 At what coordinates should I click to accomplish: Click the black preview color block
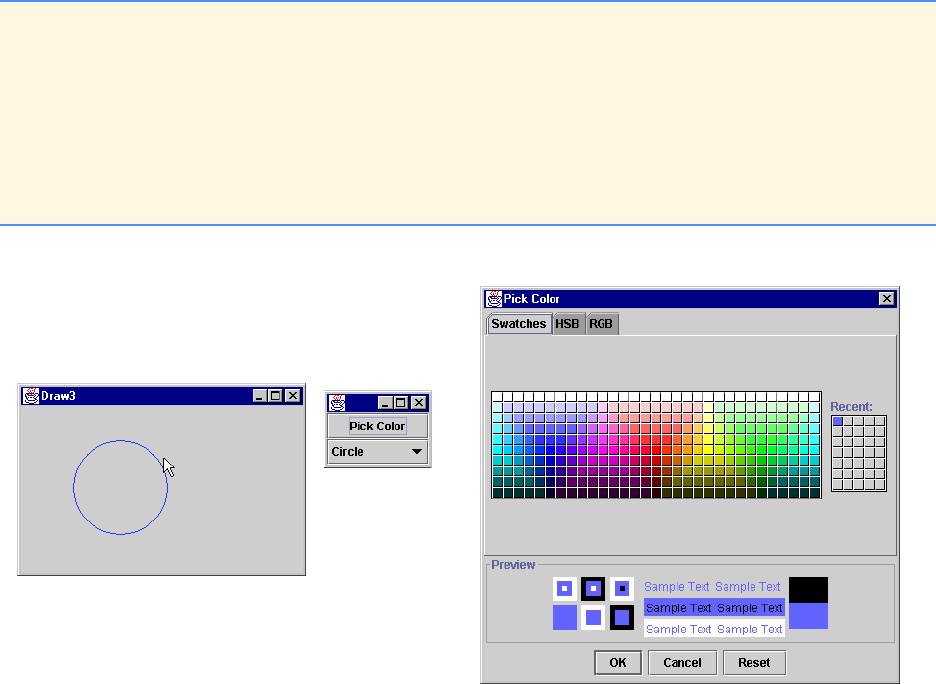click(x=808, y=590)
